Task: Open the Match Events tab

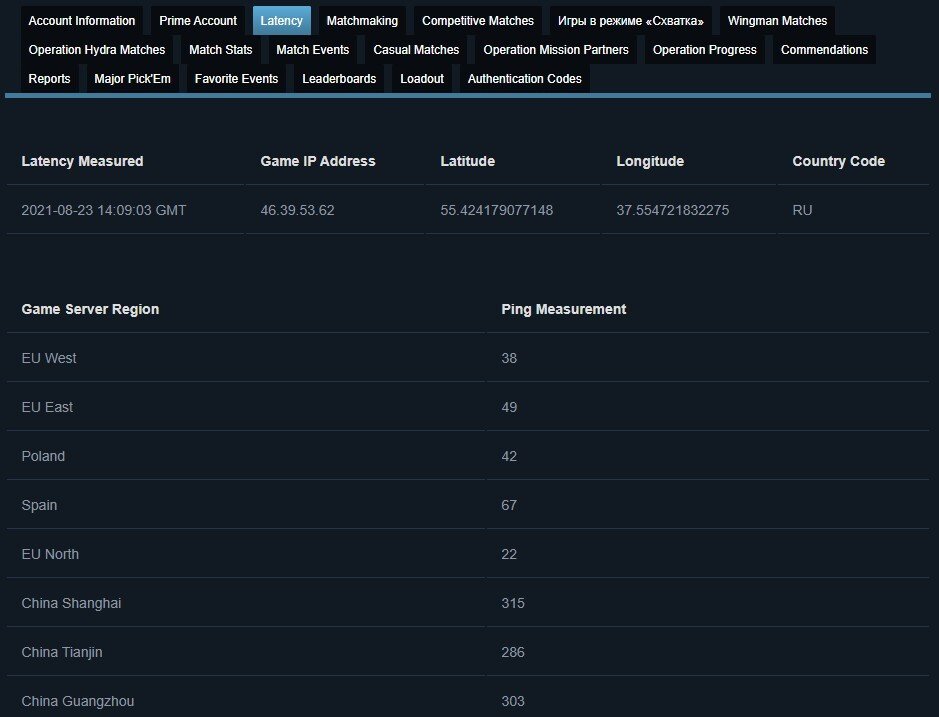Action: (x=313, y=50)
